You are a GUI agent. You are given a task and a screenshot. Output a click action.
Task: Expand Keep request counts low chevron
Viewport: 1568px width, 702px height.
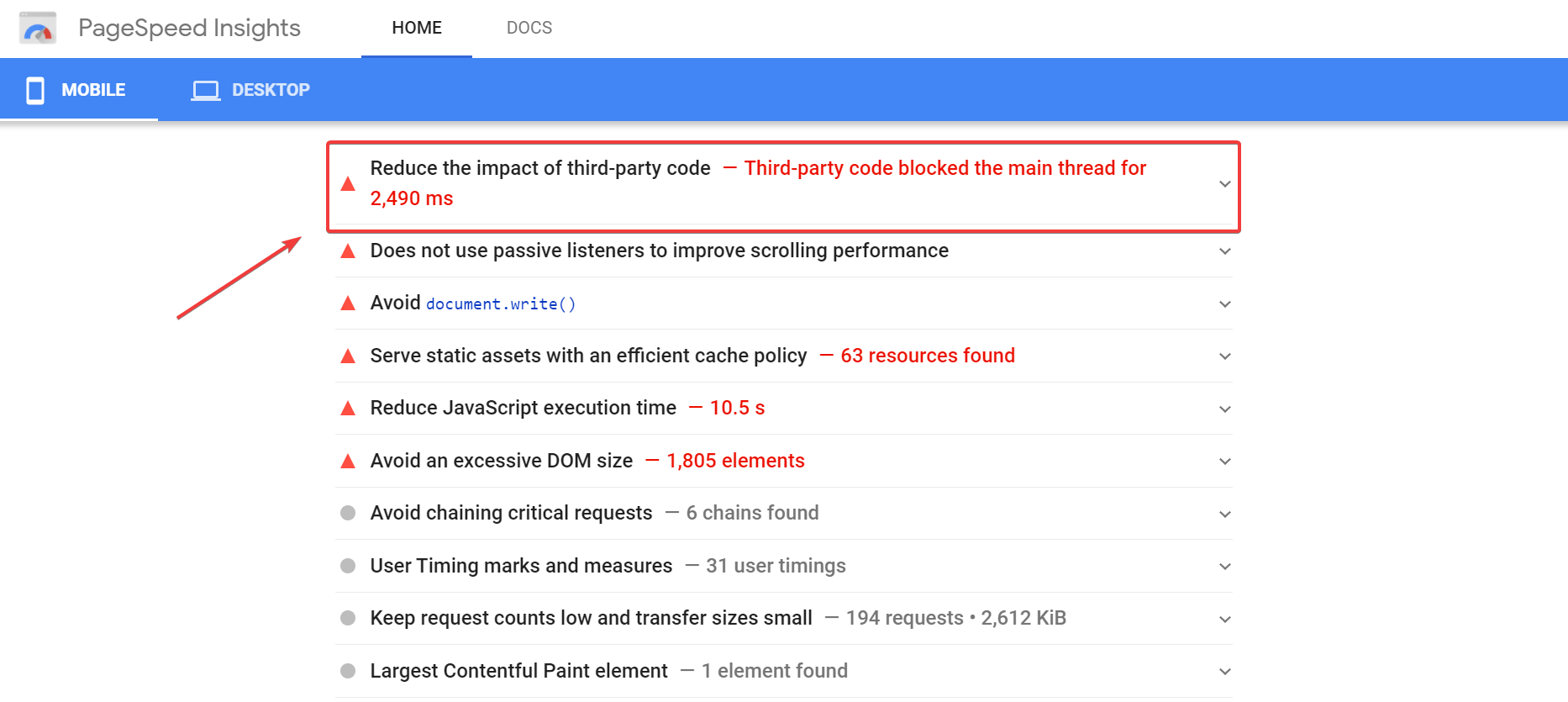pos(1224,620)
